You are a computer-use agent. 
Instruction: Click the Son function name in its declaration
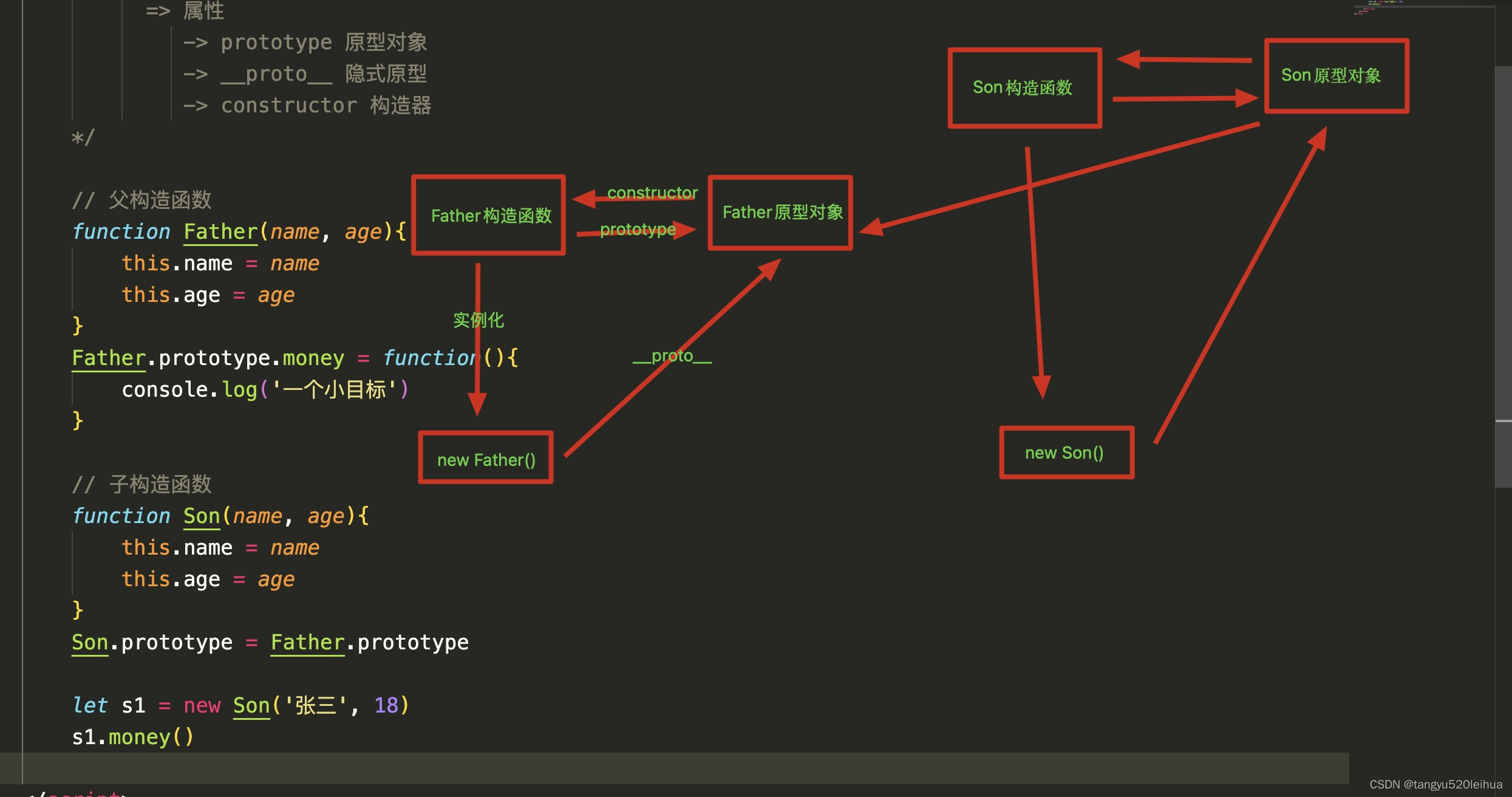tap(202, 516)
